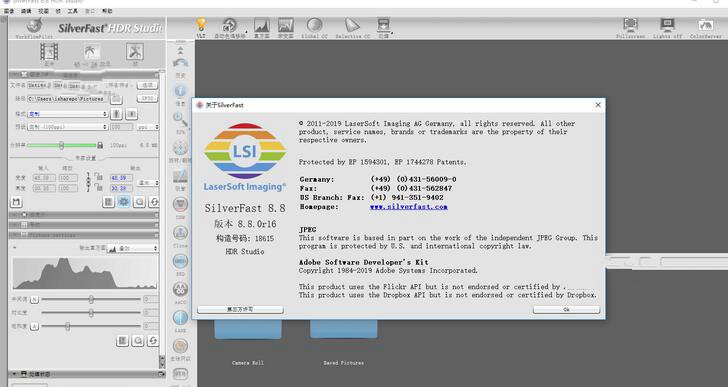Open the third menu in menu bar

[43, 11]
